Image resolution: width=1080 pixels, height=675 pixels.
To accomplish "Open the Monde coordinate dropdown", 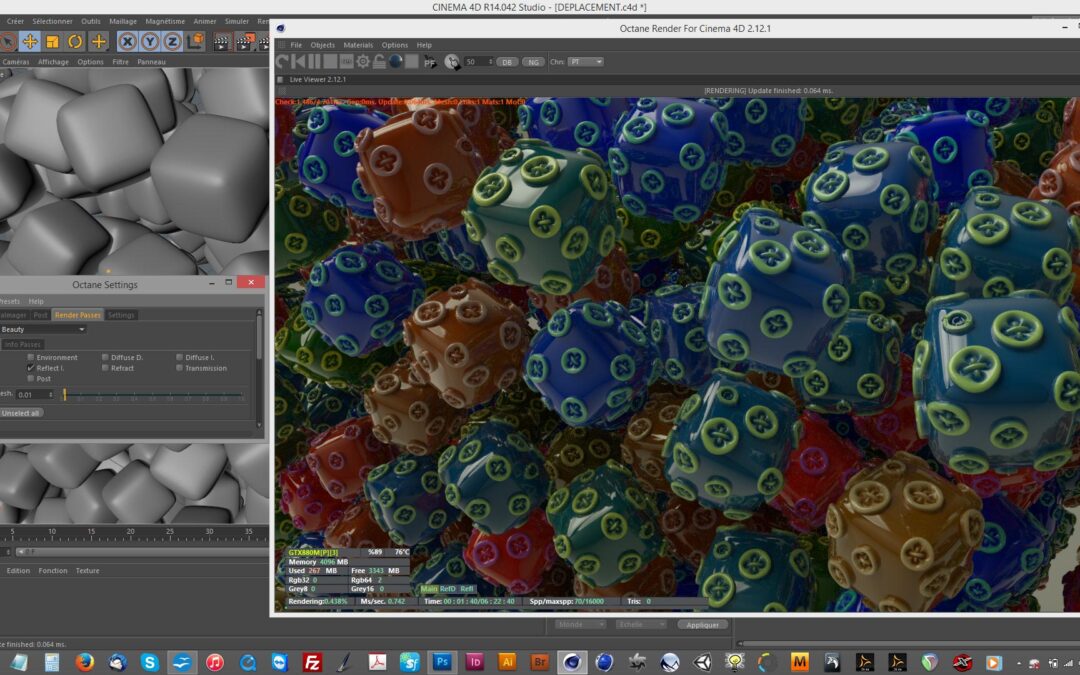I will (581, 624).
